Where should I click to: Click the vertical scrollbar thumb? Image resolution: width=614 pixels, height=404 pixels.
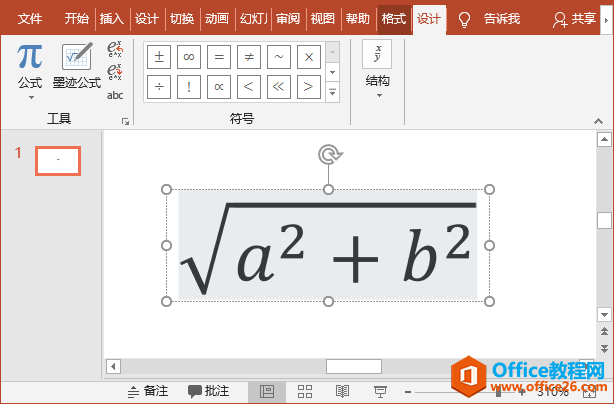tap(604, 220)
